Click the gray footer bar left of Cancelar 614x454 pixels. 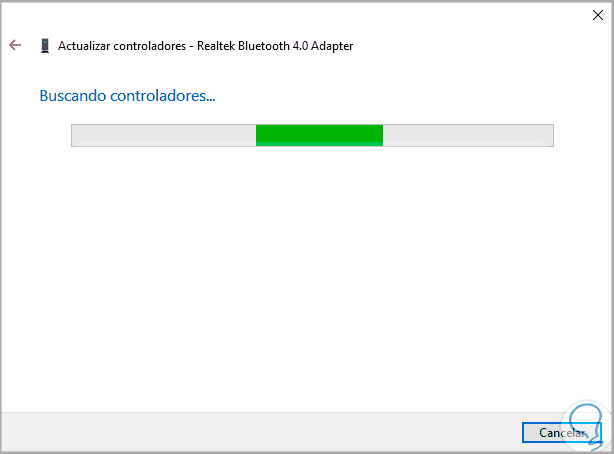coord(260,432)
